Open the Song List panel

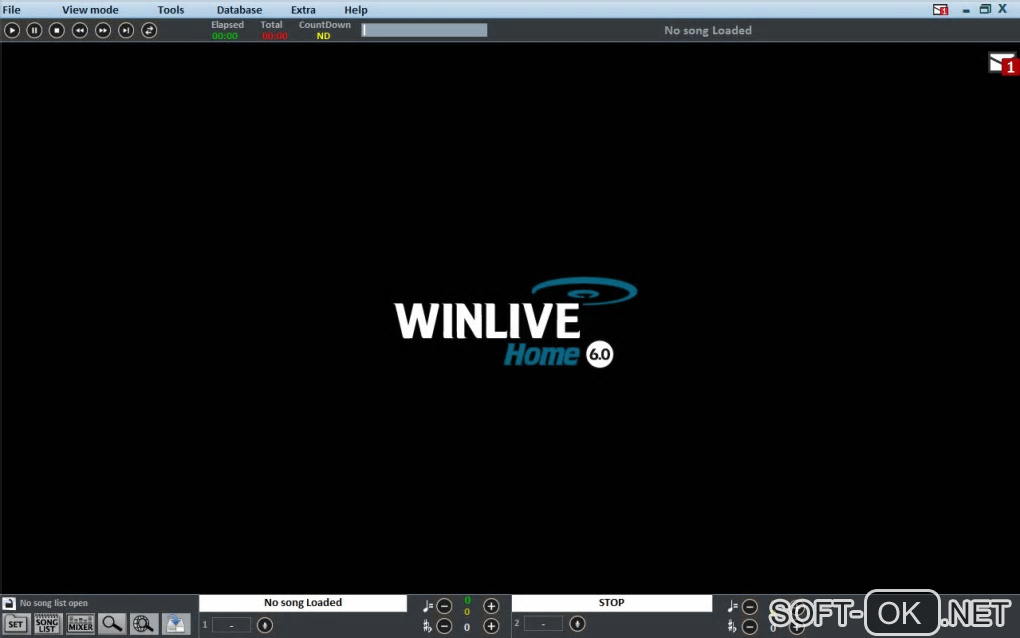(47, 624)
